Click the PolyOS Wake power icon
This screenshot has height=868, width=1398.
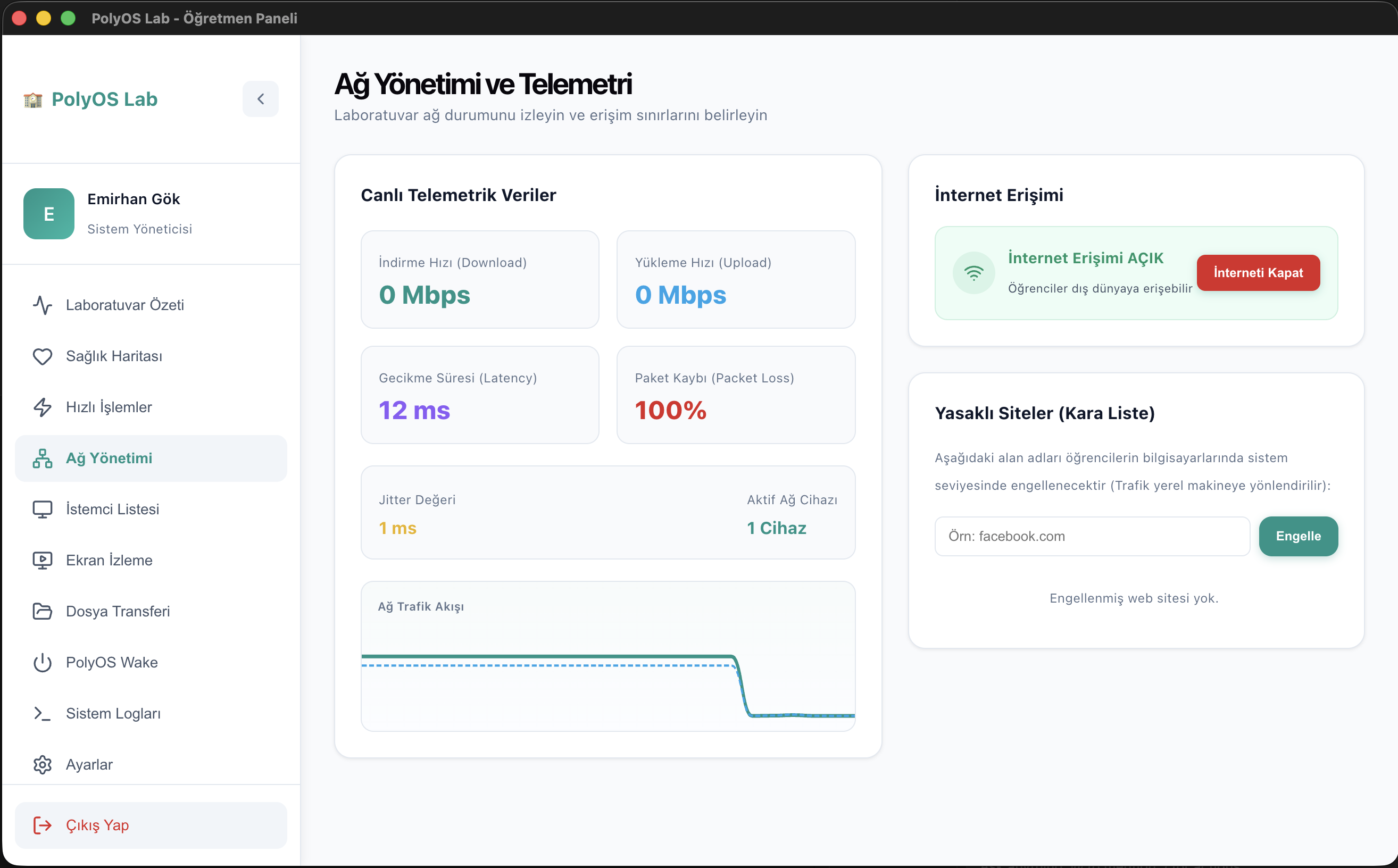[x=43, y=663]
